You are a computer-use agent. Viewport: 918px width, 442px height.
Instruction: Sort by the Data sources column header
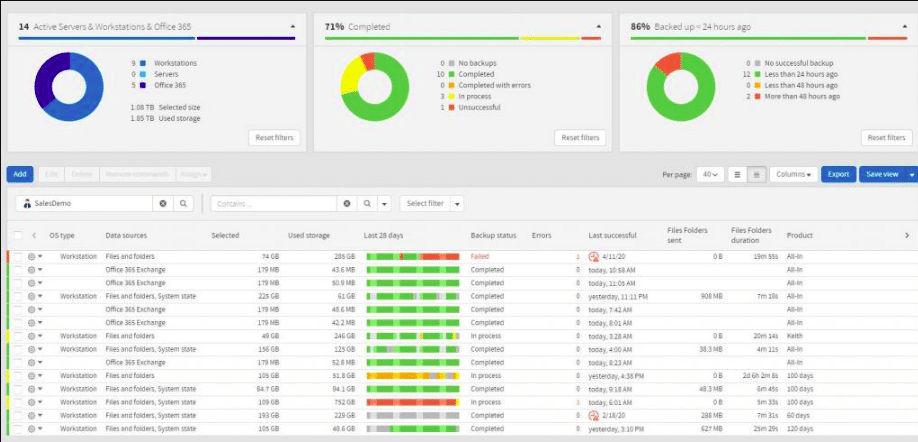(x=126, y=235)
